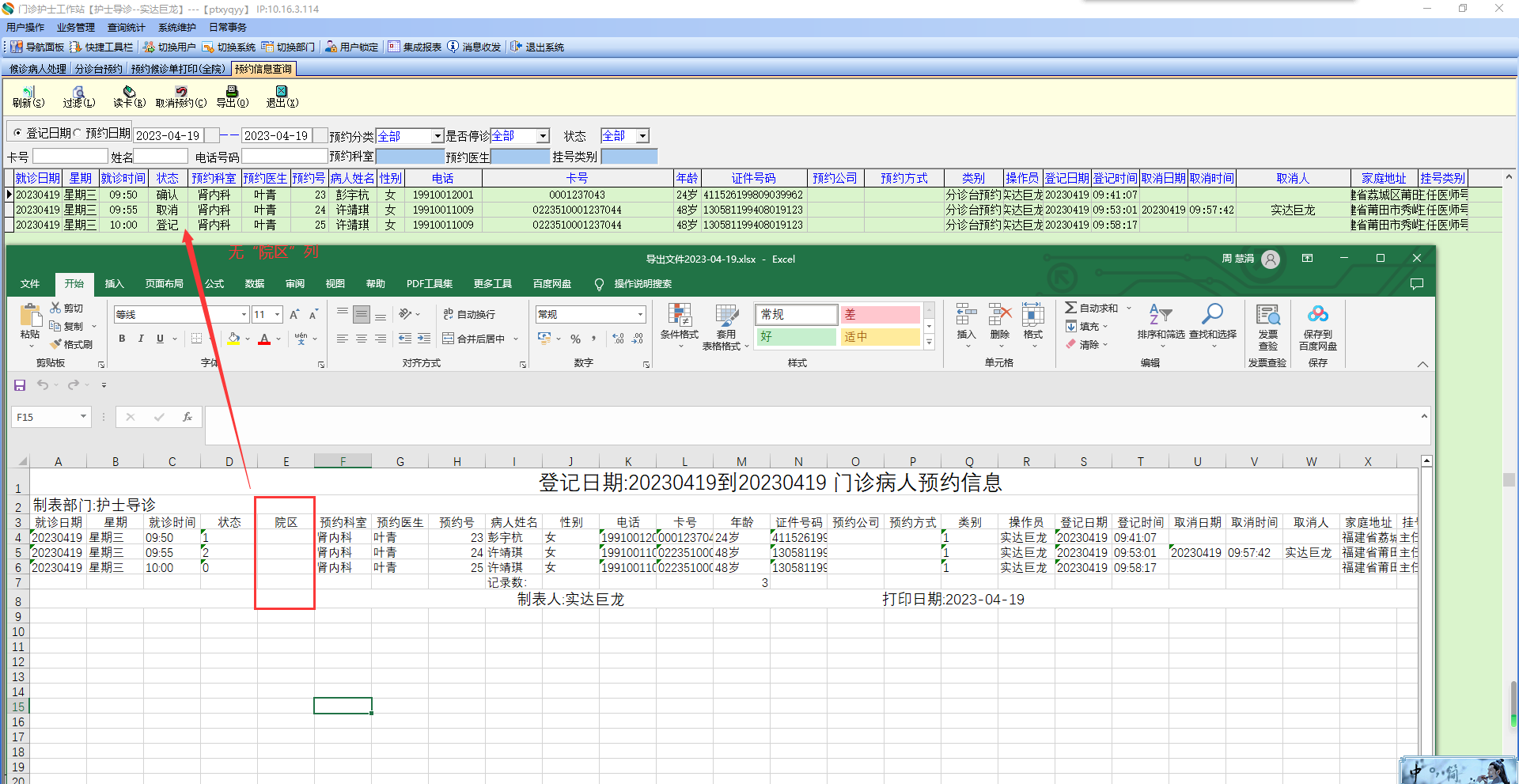1519x784 pixels.
Task: Click the 电话号码 input field
Action: (285, 157)
